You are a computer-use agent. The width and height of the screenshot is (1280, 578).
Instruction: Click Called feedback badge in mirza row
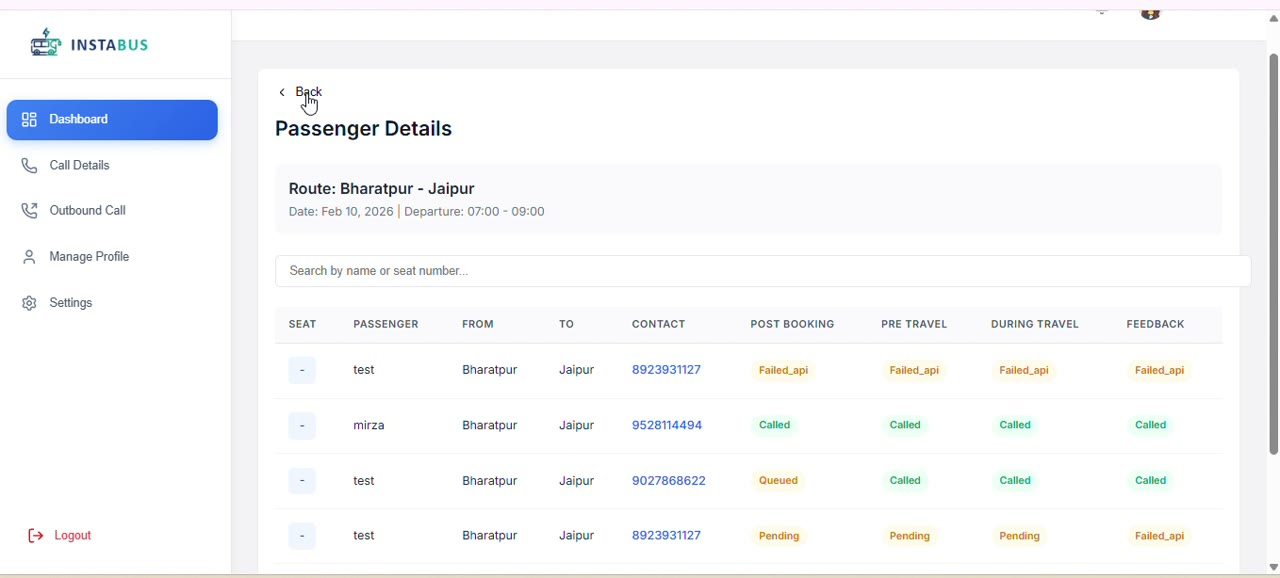click(x=1151, y=425)
